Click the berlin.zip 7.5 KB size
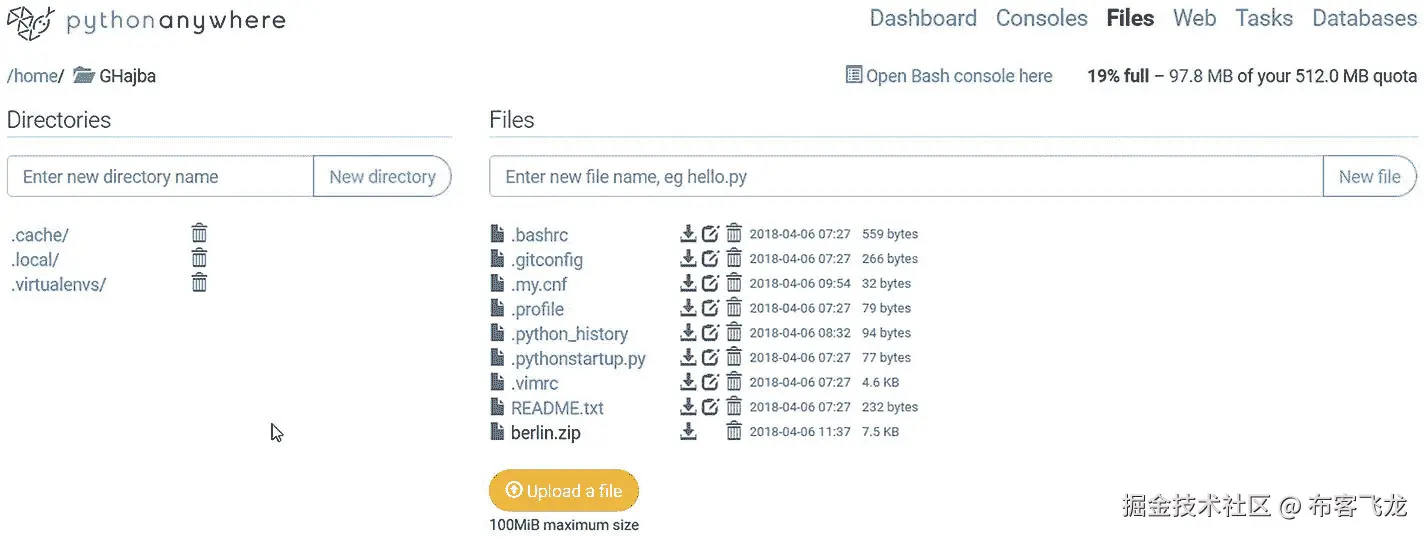 [x=880, y=432]
